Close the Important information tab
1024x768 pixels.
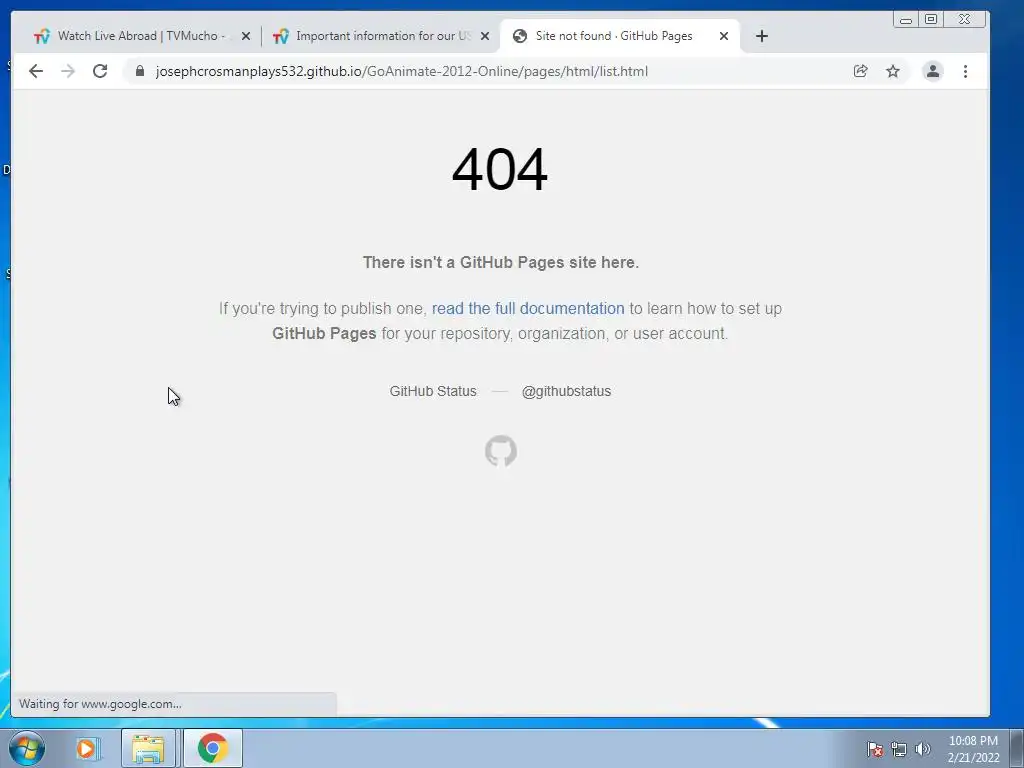pos(485,37)
